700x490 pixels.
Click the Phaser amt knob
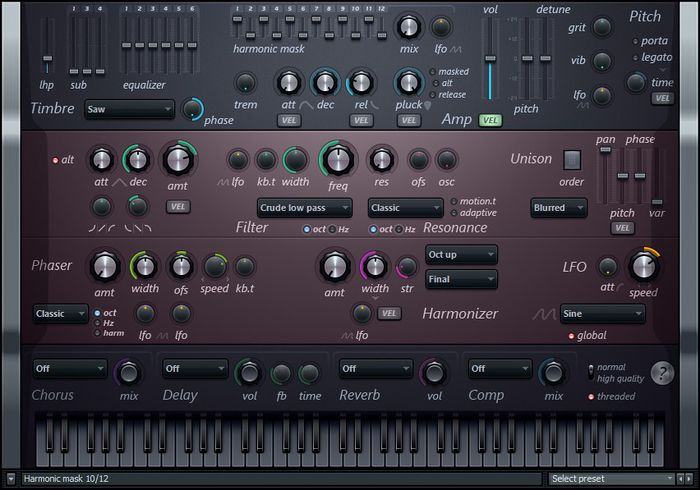click(x=104, y=266)
